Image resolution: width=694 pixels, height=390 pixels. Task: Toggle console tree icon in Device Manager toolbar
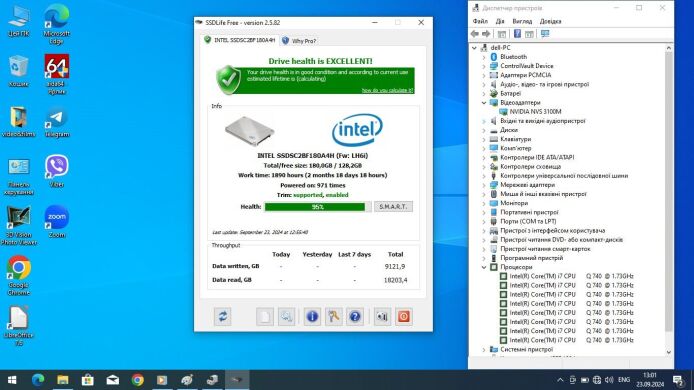[x=502, y=34]
